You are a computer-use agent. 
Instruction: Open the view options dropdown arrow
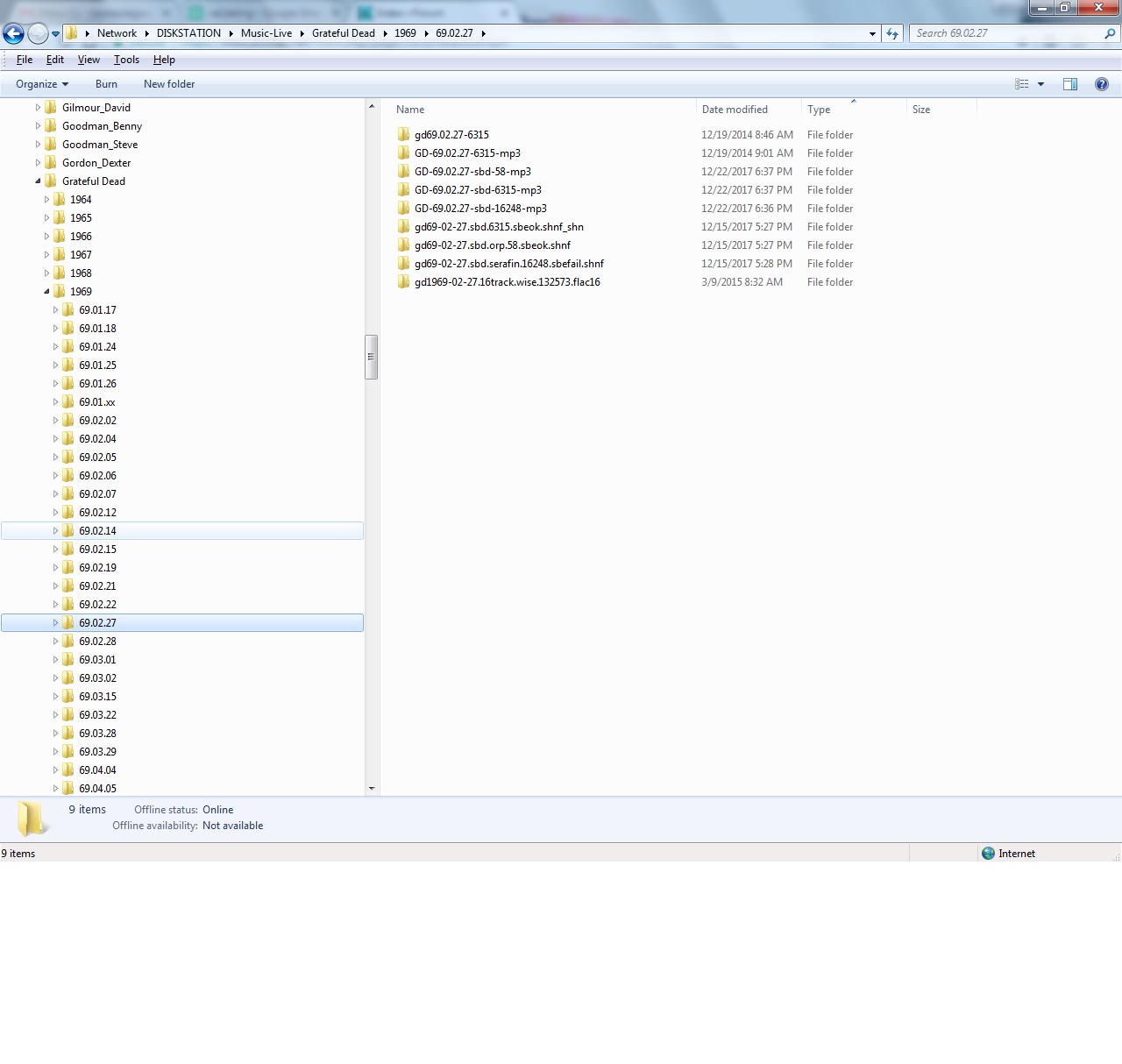[1041, 84]
